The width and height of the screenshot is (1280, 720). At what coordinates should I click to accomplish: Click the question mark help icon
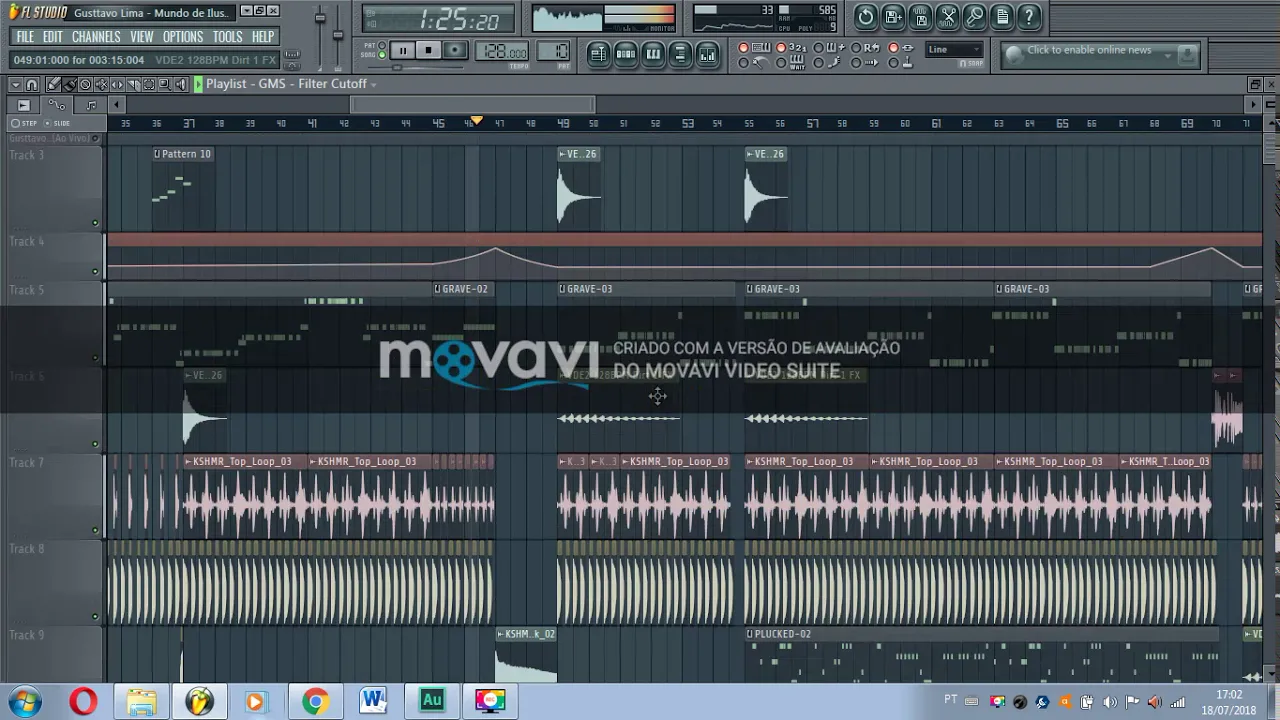(1029, 17)
